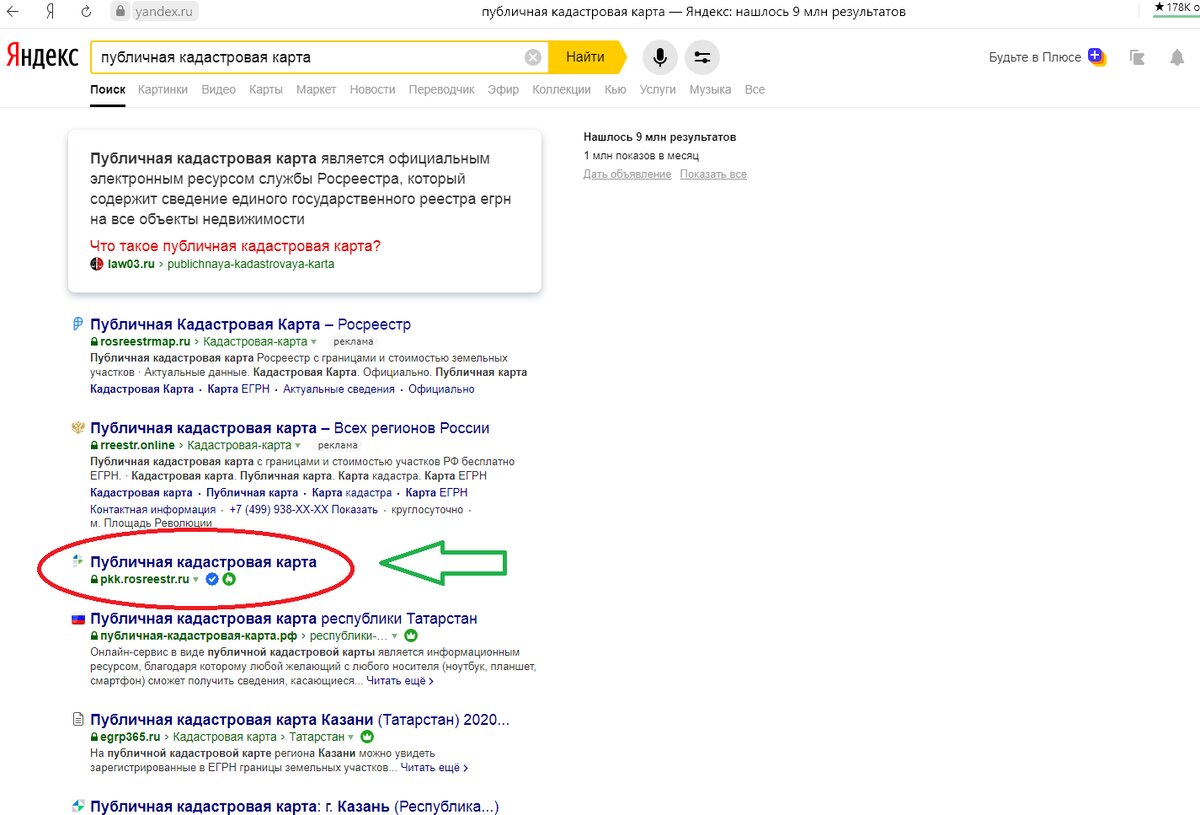The width and height of the screenshot is (1200, 815).
Task: Open the Музыка tab
Action: 710,89
